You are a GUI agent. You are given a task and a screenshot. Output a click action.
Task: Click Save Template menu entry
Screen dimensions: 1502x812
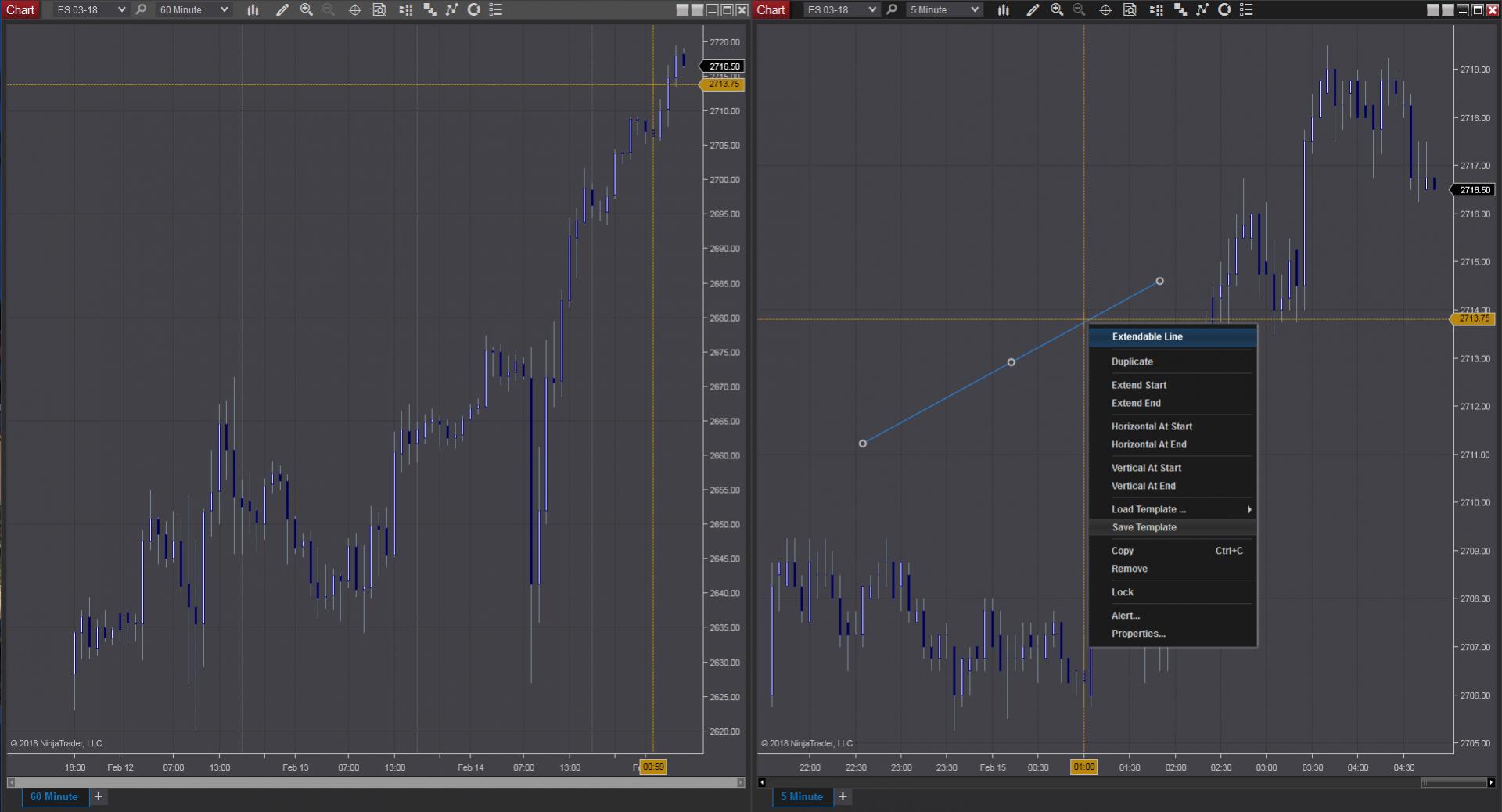1173,527
